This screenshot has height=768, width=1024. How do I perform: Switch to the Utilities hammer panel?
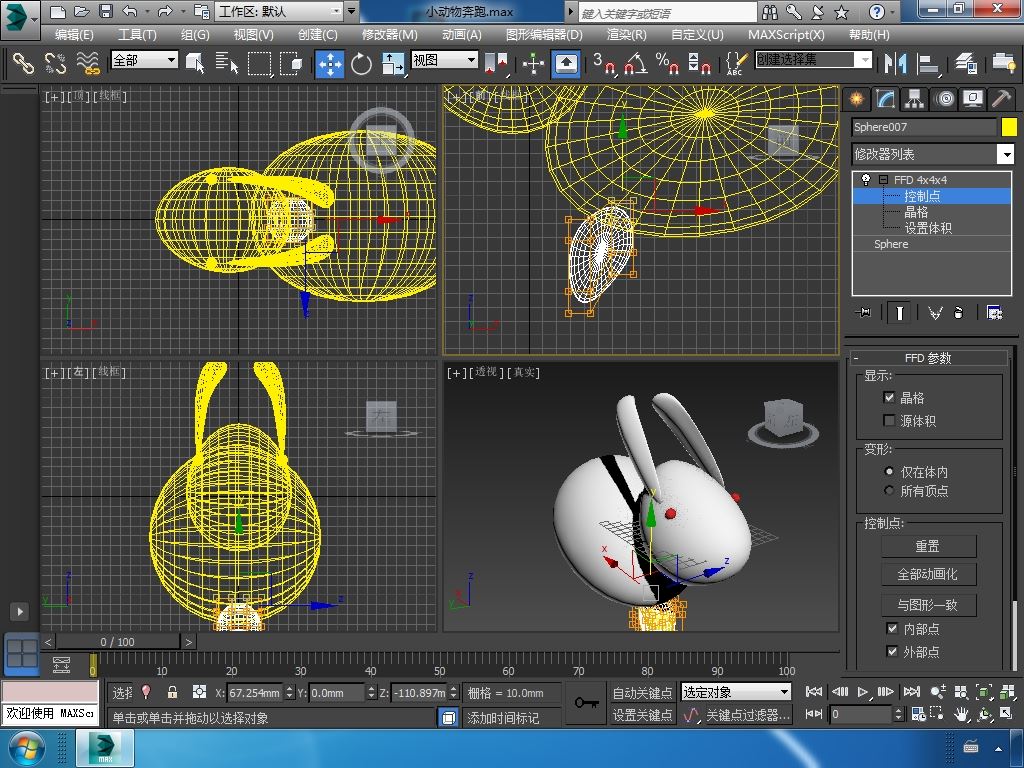tap(1001, 98)
